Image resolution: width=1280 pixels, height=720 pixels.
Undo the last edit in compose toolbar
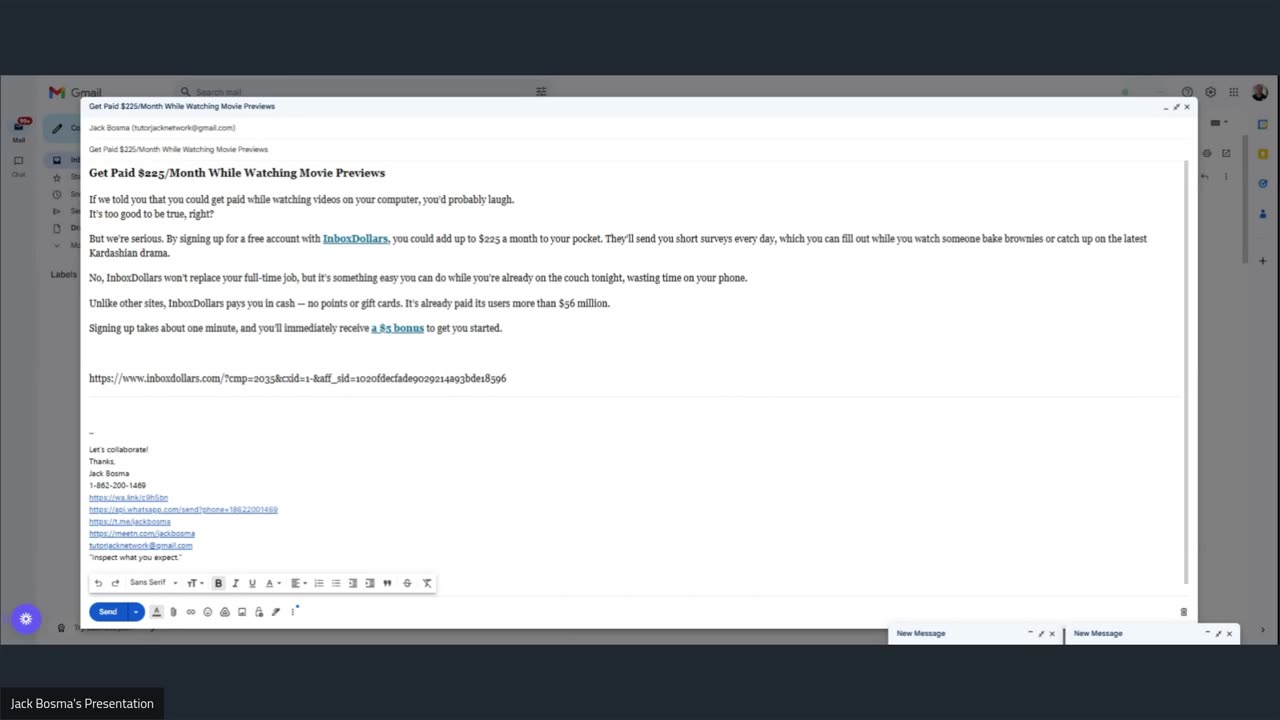coord(98,583)
